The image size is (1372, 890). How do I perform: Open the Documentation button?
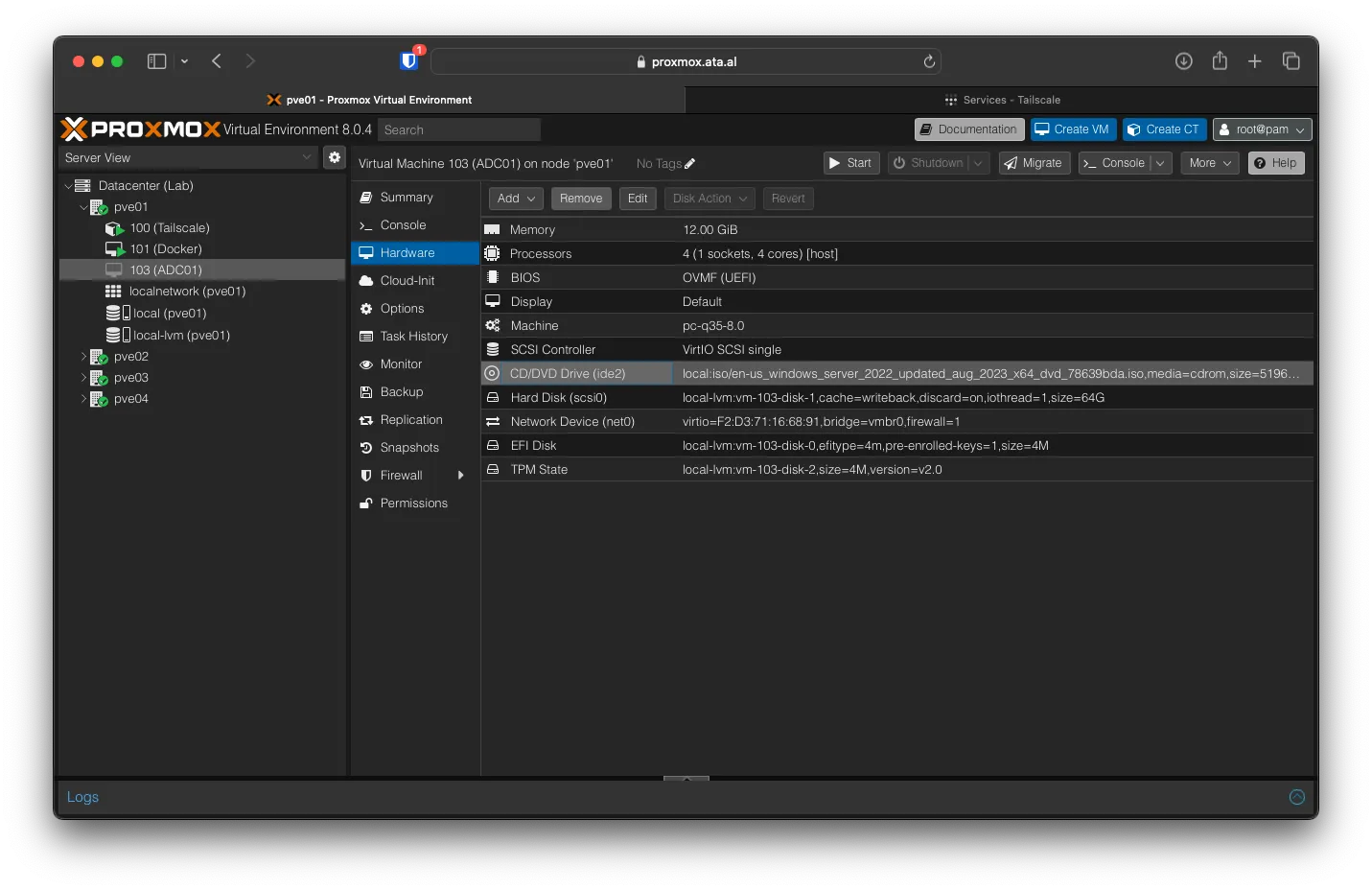969,129
